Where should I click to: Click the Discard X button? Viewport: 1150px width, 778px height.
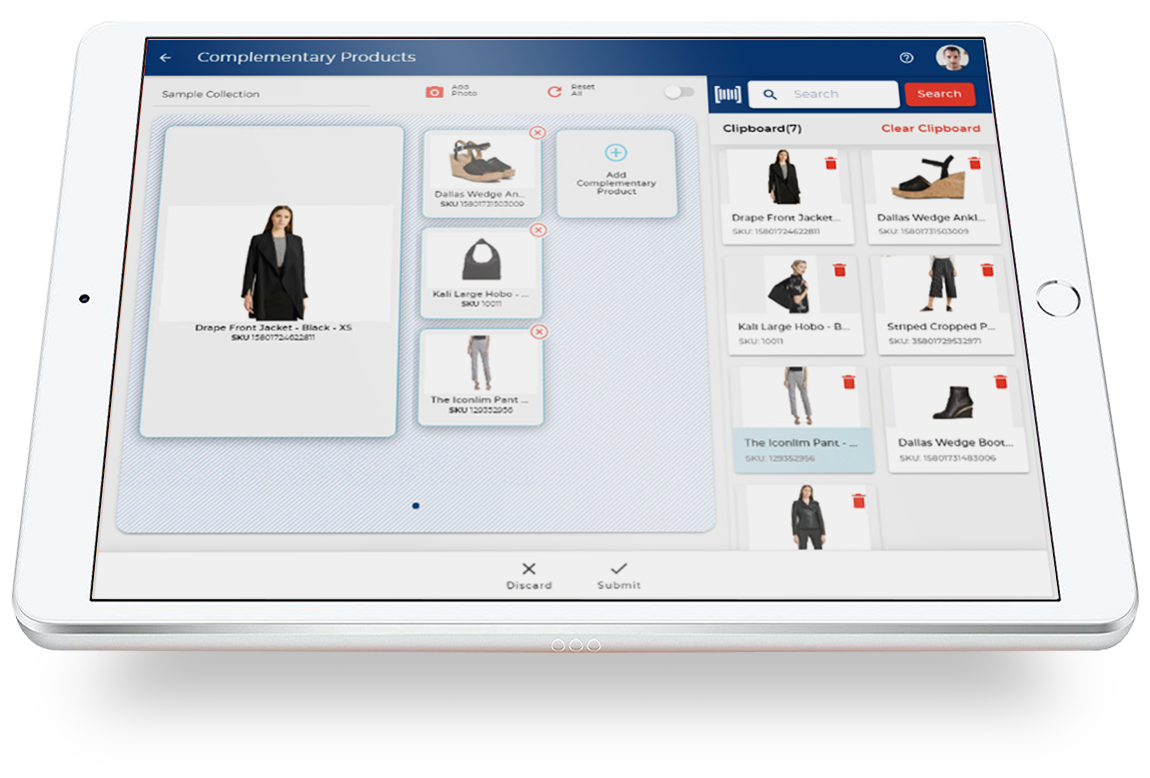529,576
